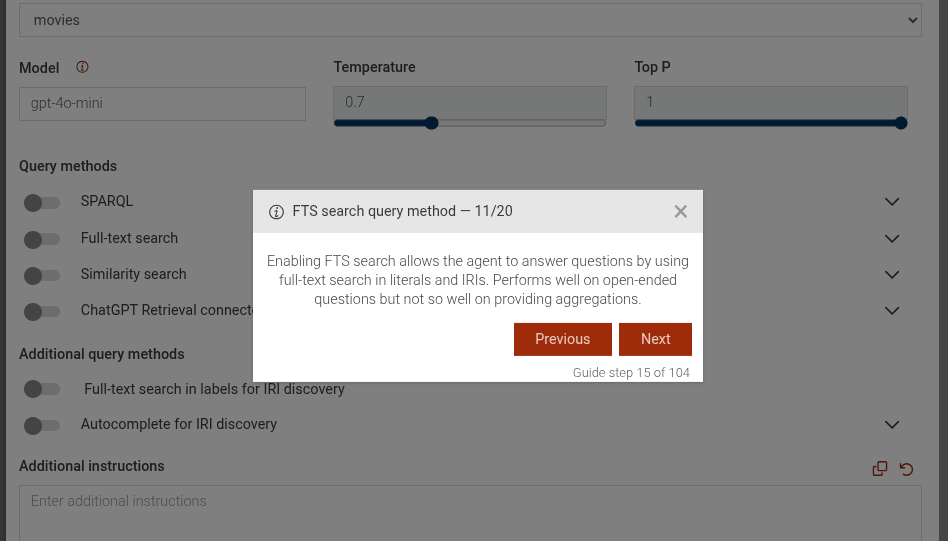Click the Model info icon
The width and height of the screenshot is (948, 541).
pyautogui.click(x=82, y=67)
